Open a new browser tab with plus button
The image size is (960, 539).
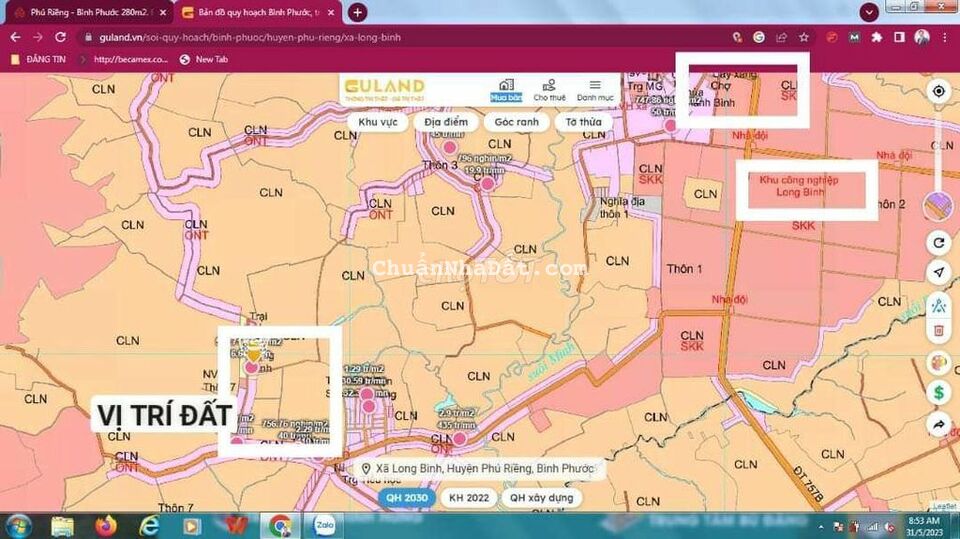pyautogui.click(x=358, y=12)
